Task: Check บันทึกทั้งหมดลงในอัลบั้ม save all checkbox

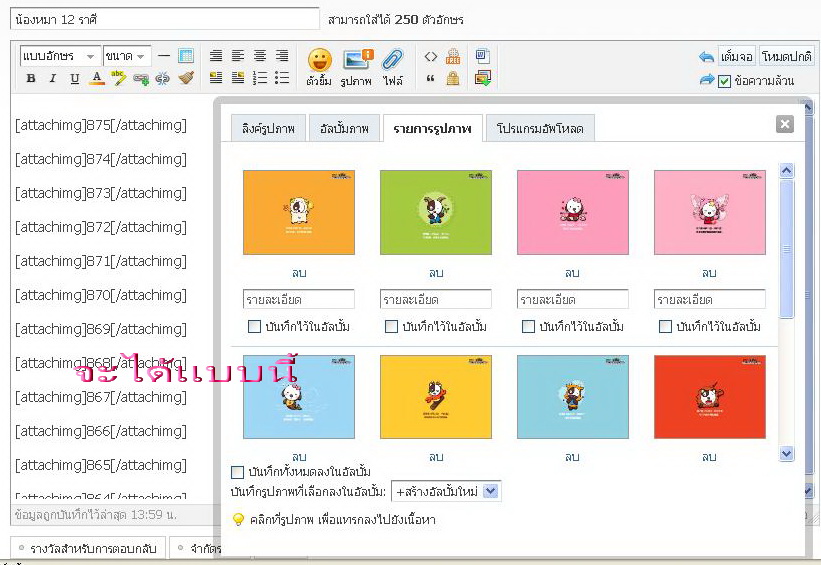Action: tap(237, 472)
